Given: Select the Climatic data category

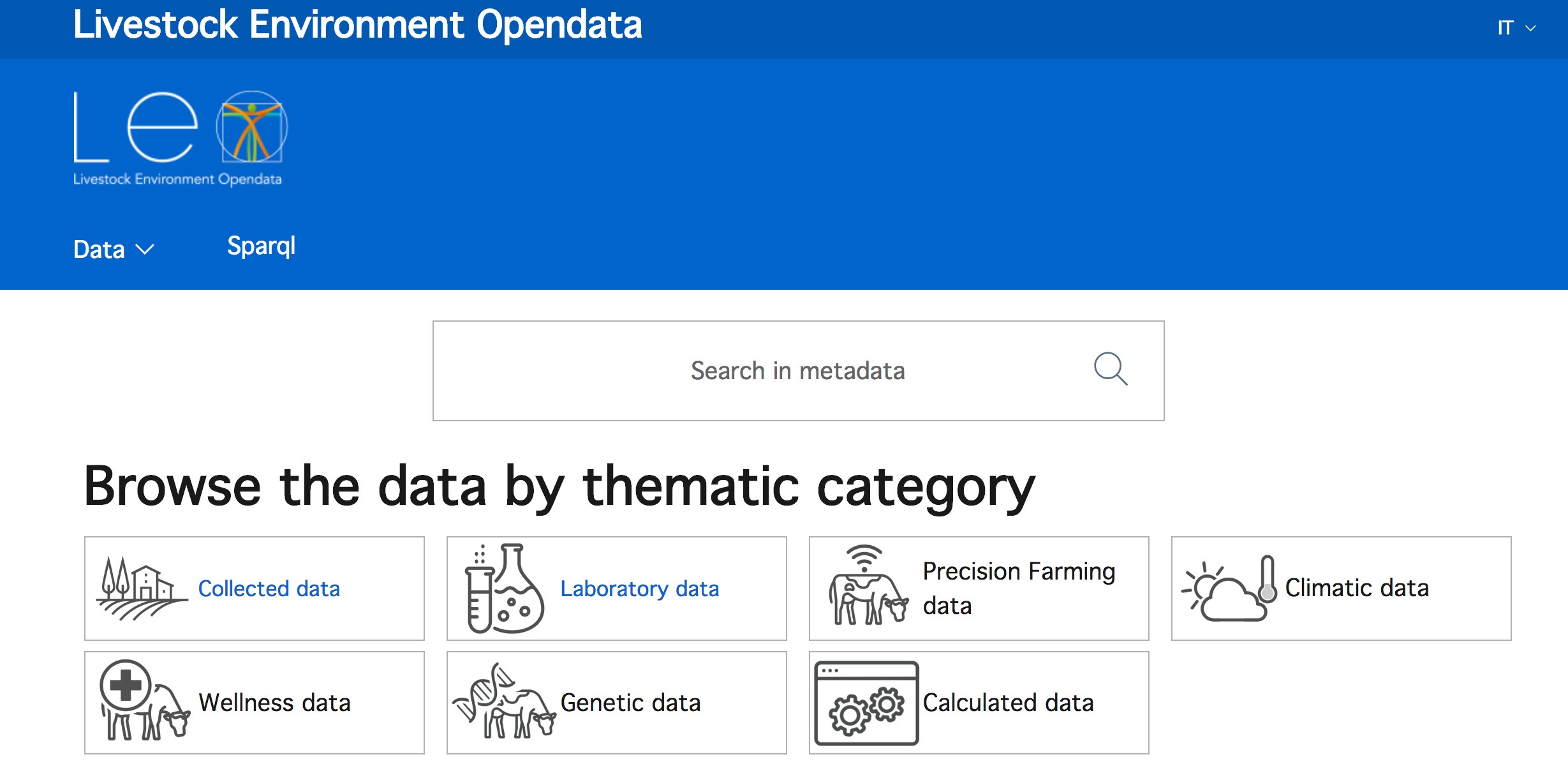Looking at the screenshot, I should pyautogui.click(x=1356, y=588).
